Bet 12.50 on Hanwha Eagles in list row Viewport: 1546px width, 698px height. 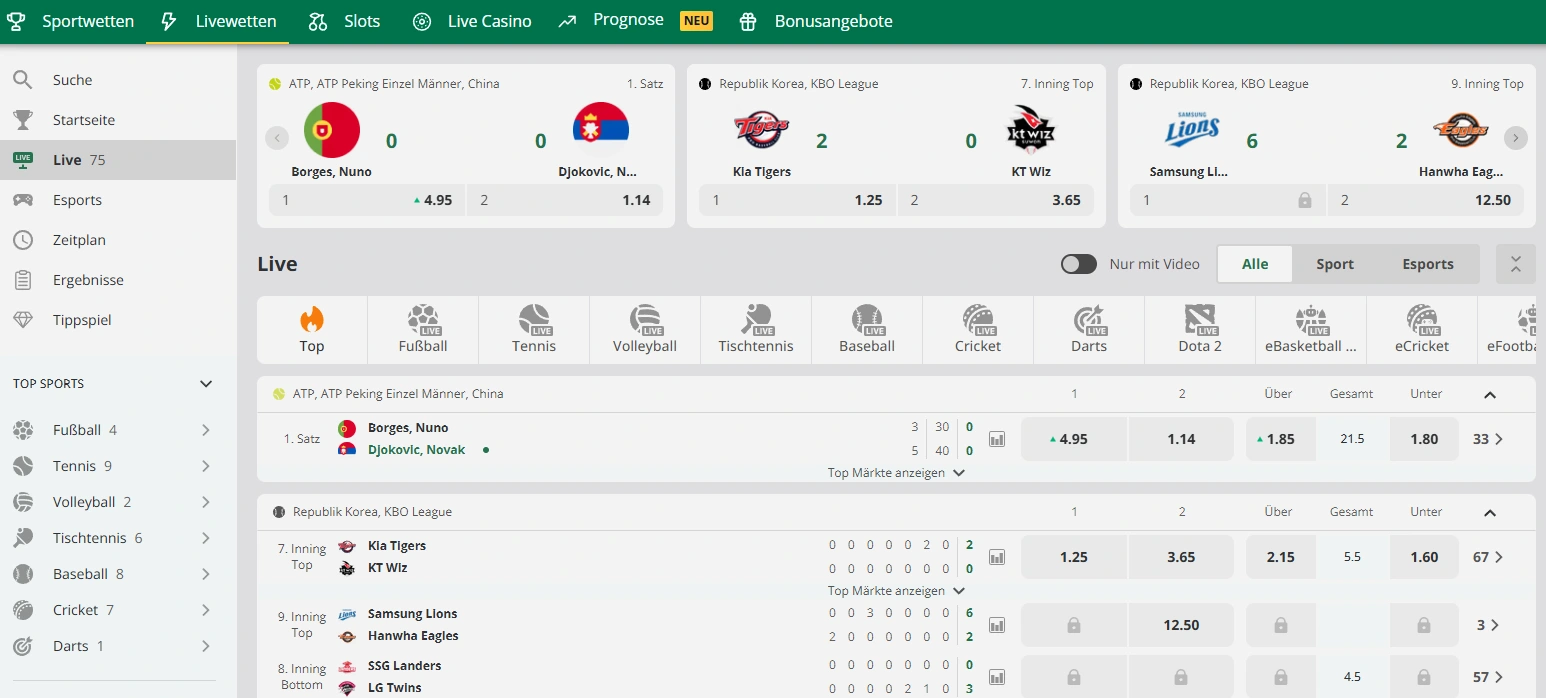pyautogui.click(x=1181, y=625)
